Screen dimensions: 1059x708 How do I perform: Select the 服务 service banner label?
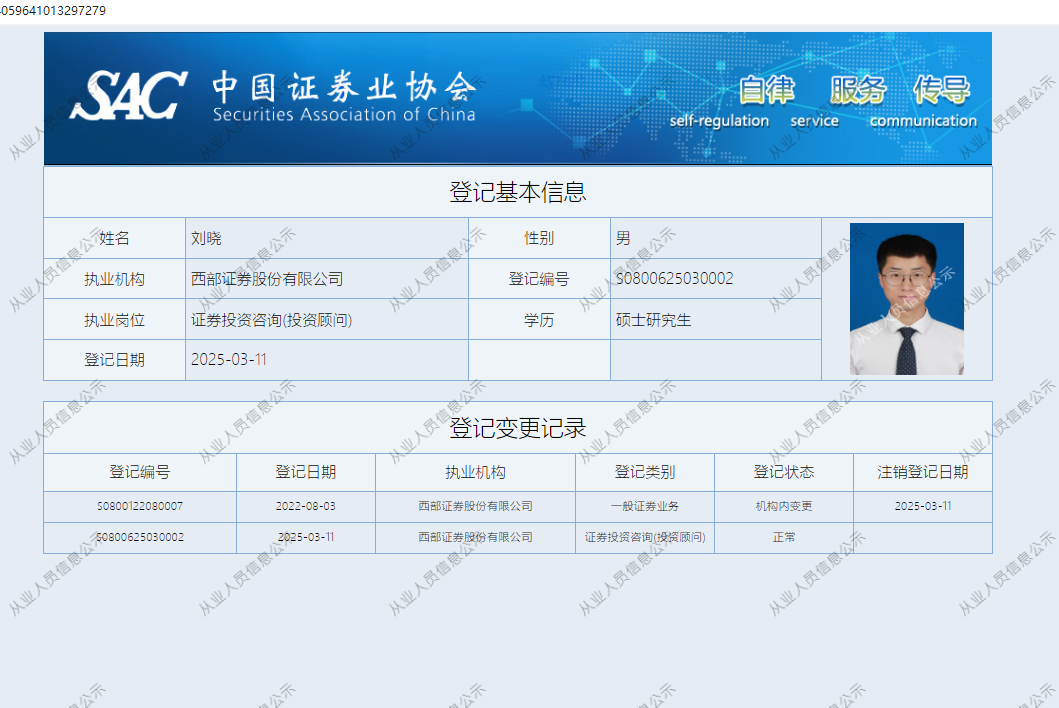point(857,91)
